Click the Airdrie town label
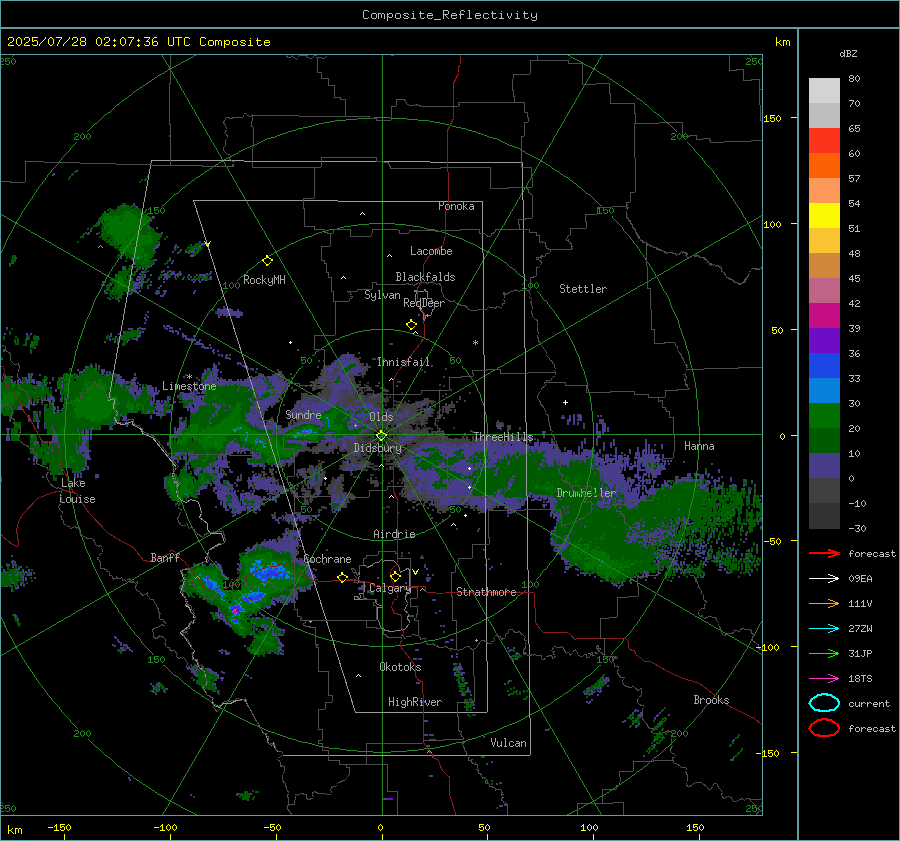This screenshot has width=900, height=841. pos(394,534)
